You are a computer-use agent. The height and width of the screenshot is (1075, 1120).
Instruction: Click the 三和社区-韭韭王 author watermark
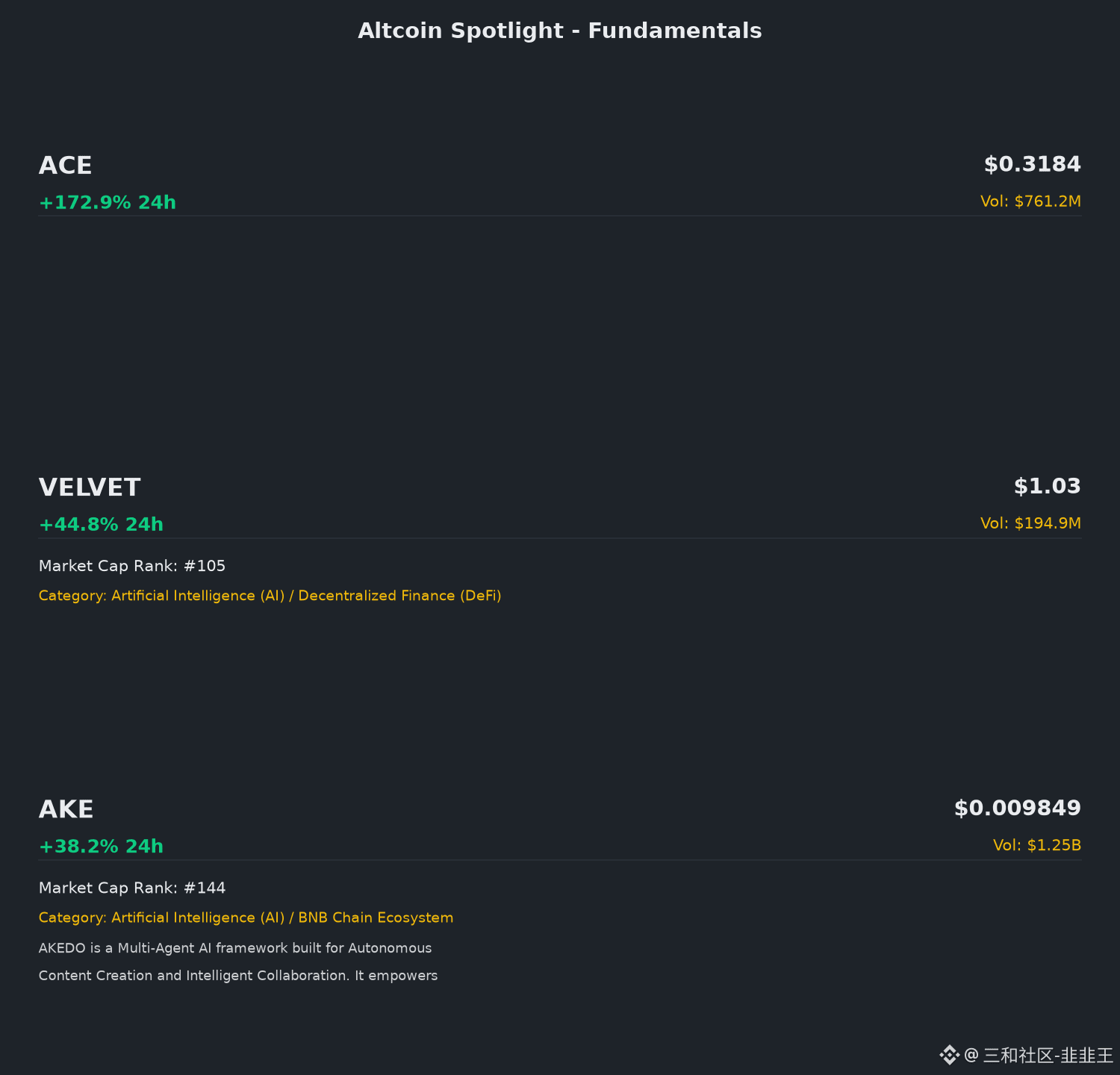[x=1039, y=1055]
